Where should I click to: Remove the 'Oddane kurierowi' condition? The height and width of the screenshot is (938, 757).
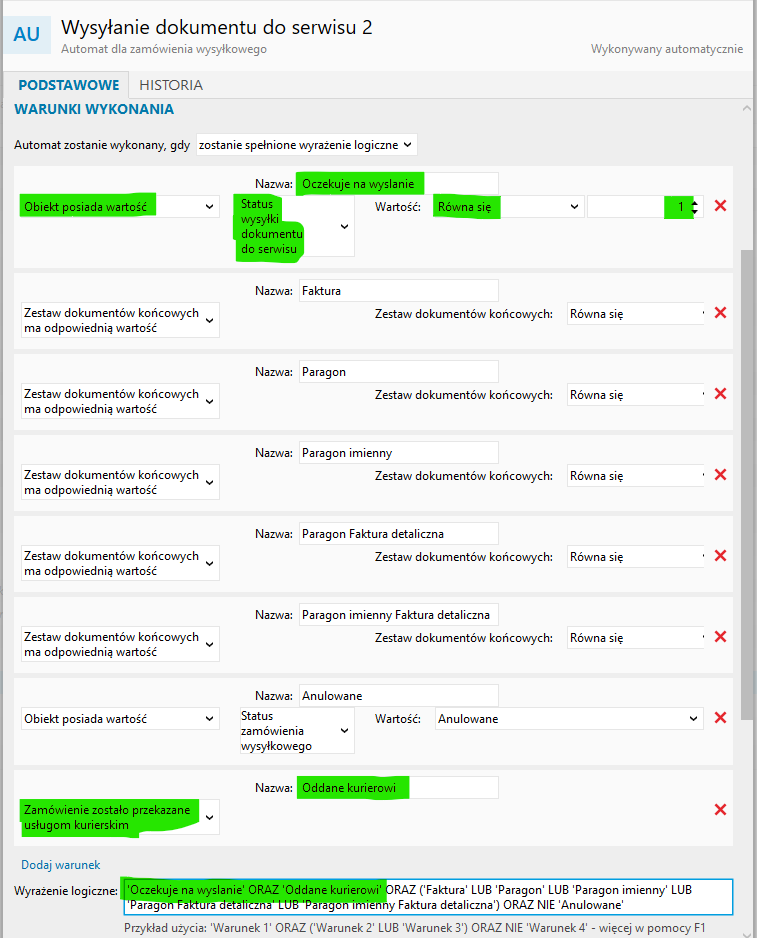[x=720, y=810]
